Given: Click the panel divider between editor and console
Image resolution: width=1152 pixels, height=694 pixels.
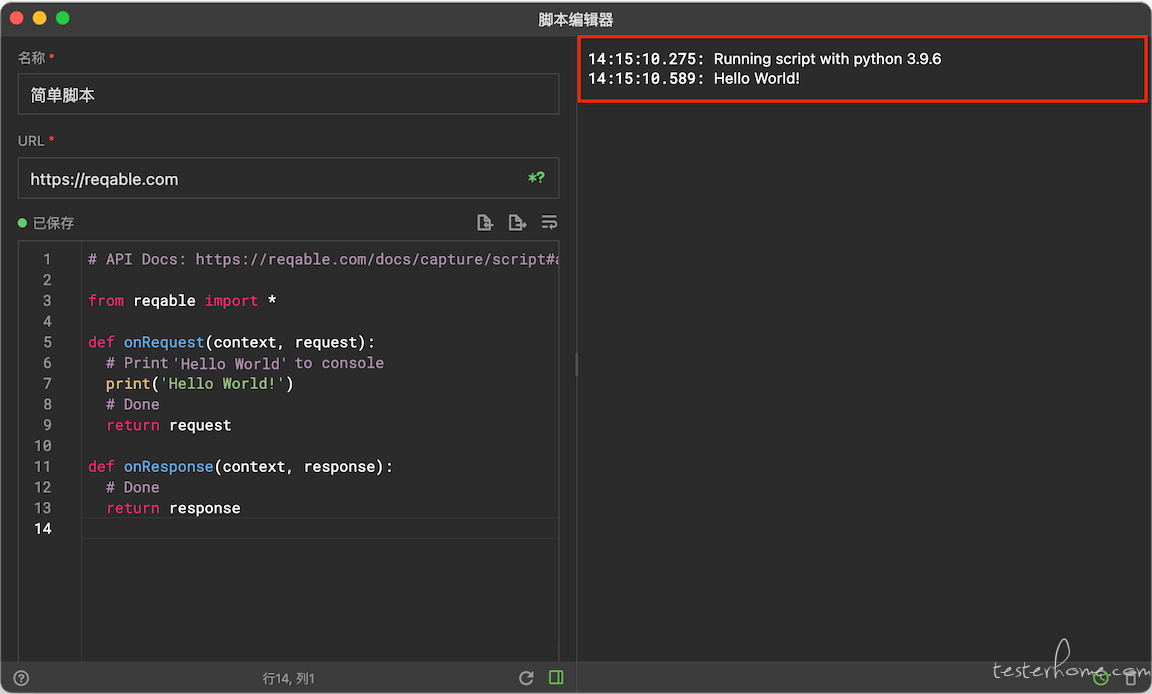Looking at the screenshot, I should tap(577, 364).
